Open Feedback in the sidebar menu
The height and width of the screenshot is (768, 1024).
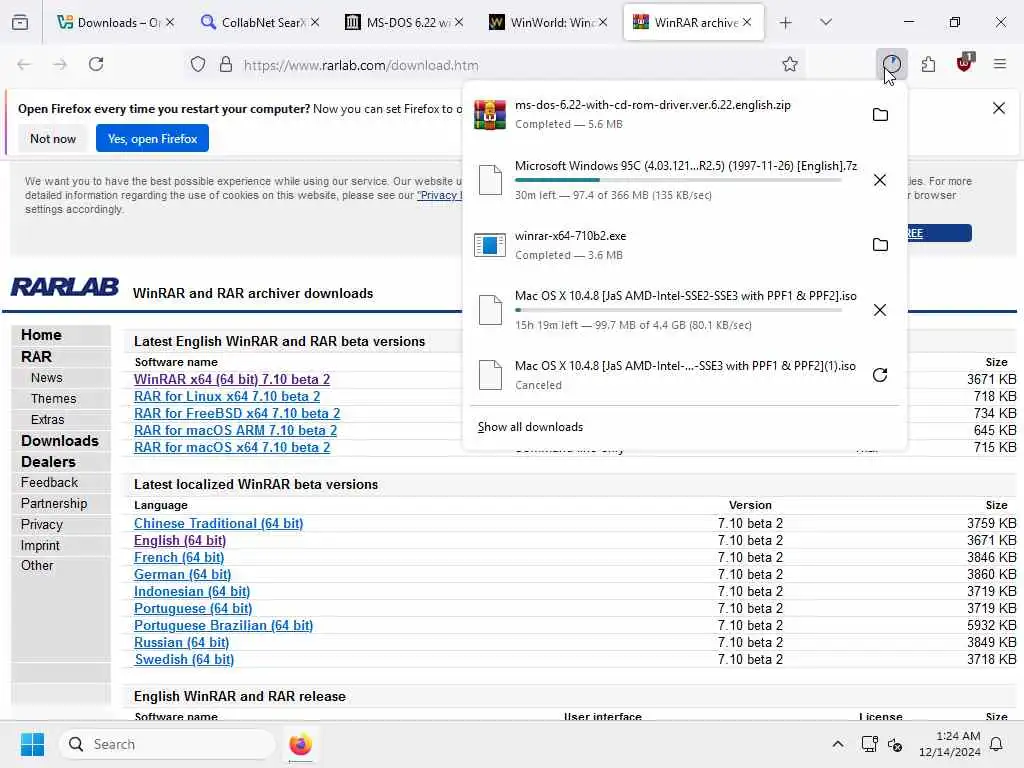click(49, 483)
